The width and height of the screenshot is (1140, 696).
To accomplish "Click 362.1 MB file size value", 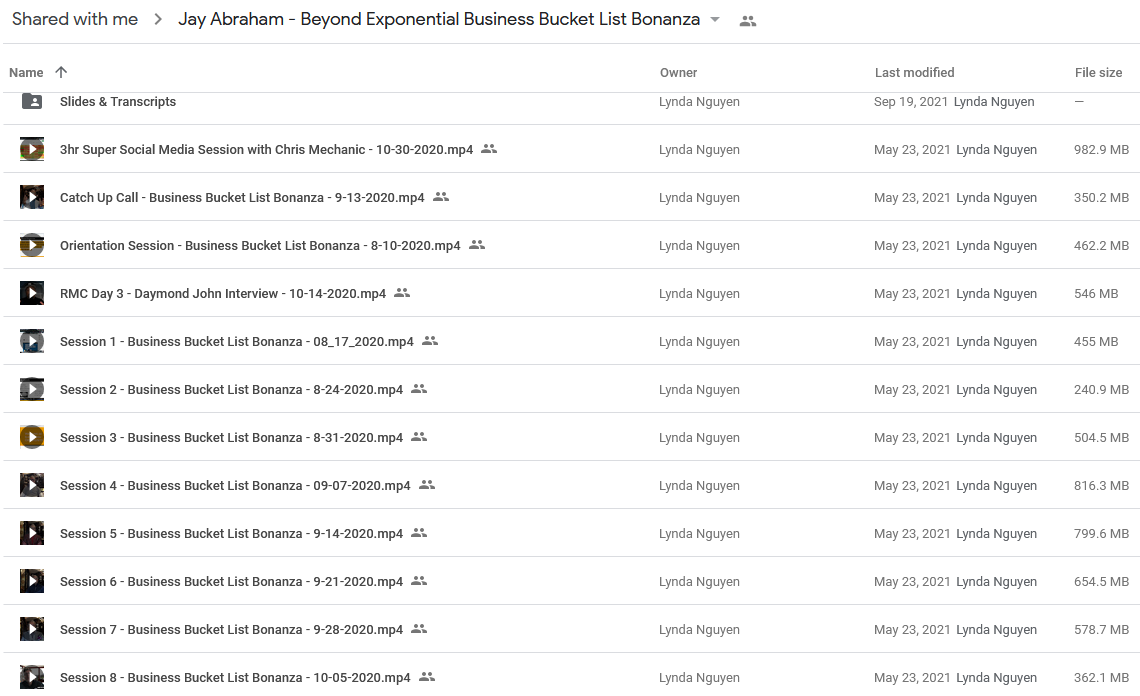I will [x=1101, y=678].
